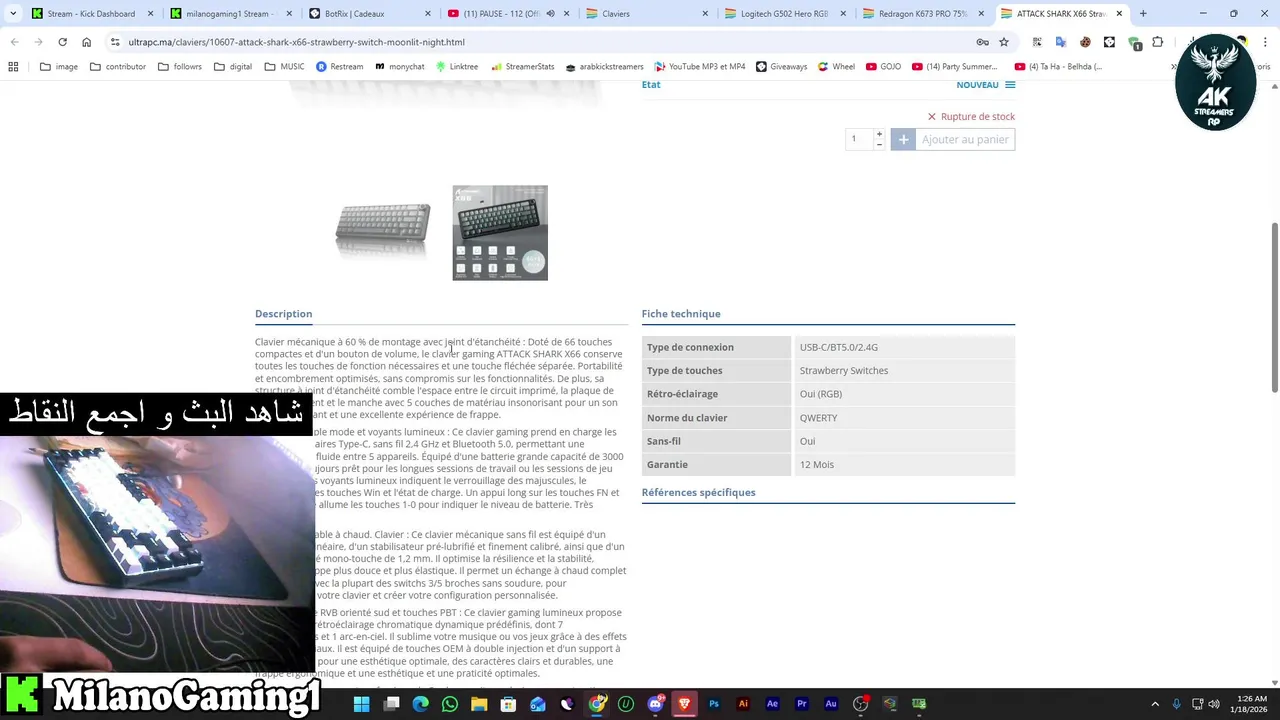1280x720 pixels.
Task: Open the StreamerStats bookmark
Action: pos(522,66)
